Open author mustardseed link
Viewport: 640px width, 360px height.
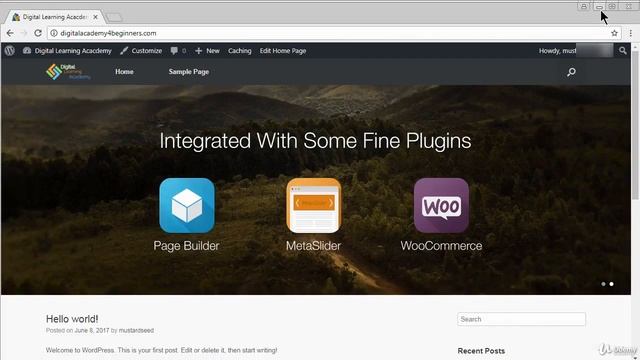(136, 330)
